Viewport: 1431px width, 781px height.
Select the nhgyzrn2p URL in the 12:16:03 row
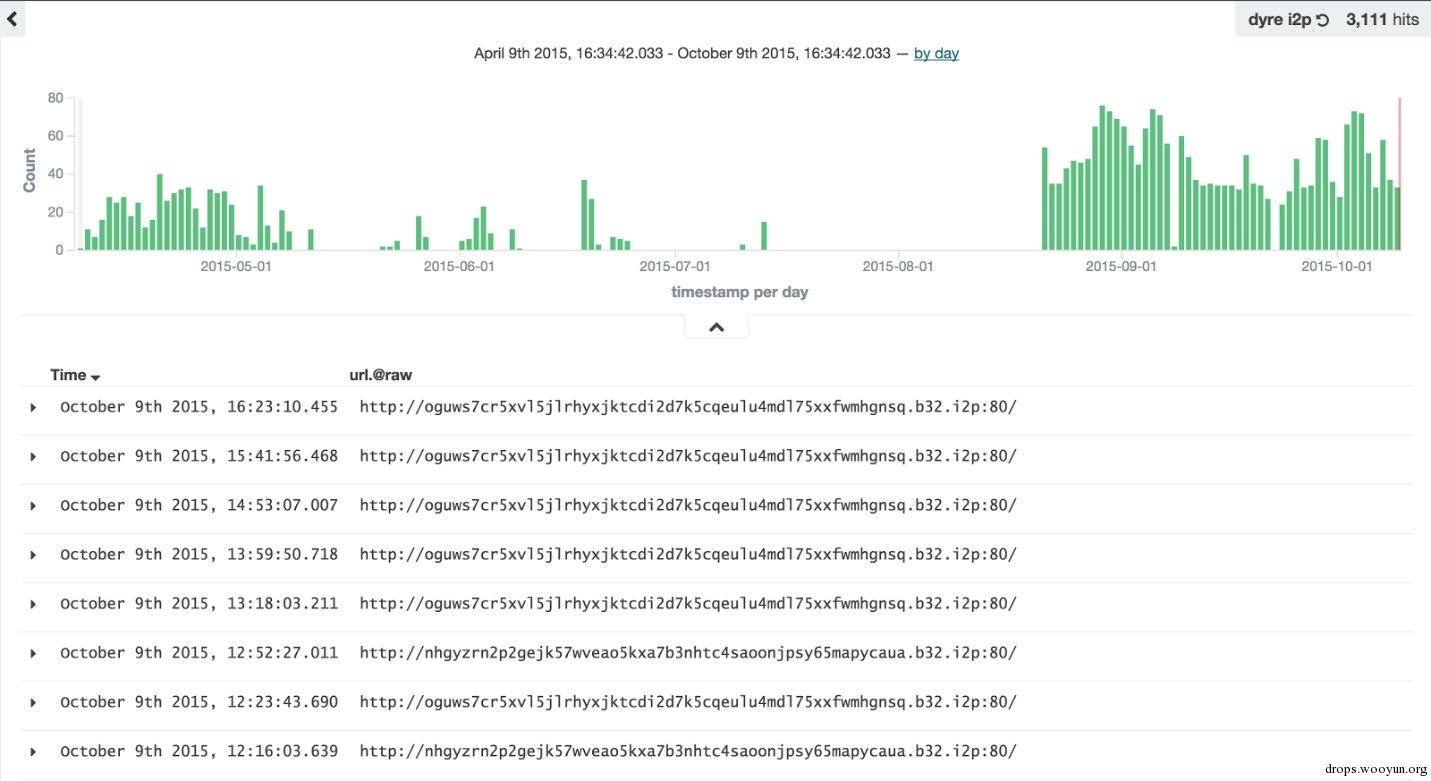pyautogui.click(x=688, y=751)
